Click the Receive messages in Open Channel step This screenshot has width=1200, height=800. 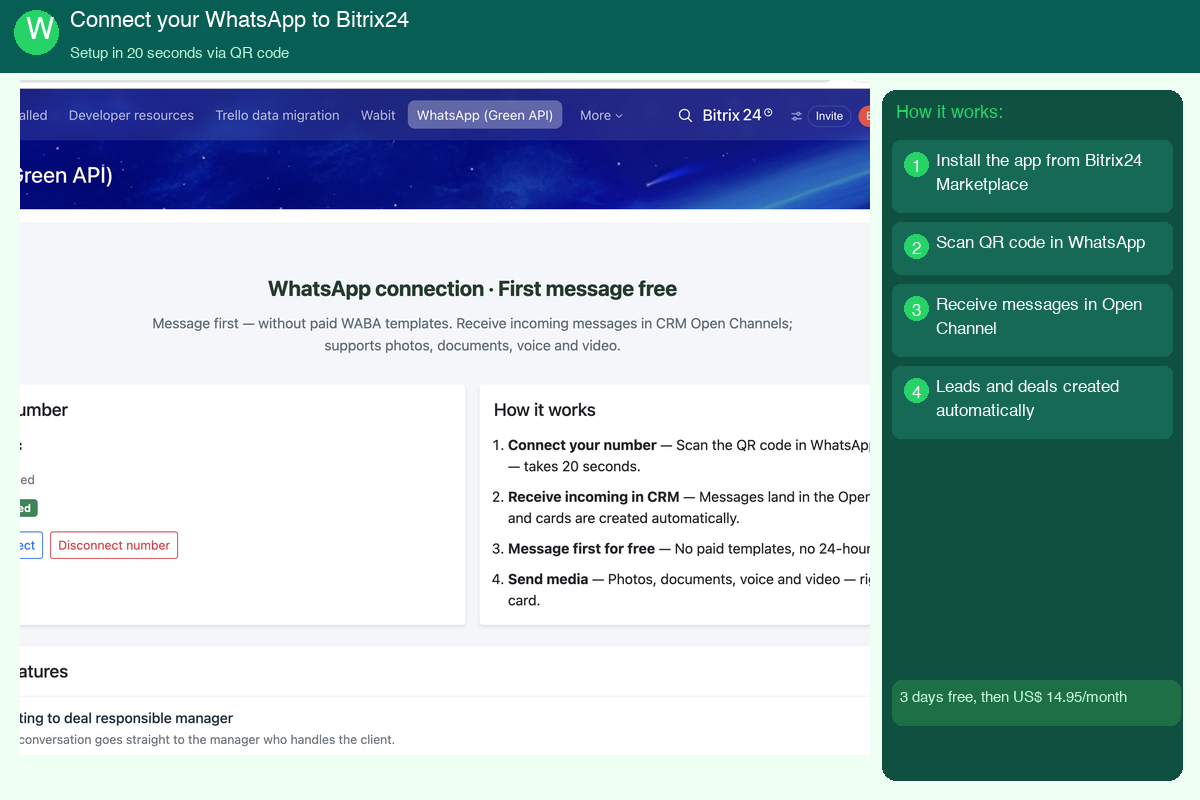pyautogui.click(x=1032, y=320)
